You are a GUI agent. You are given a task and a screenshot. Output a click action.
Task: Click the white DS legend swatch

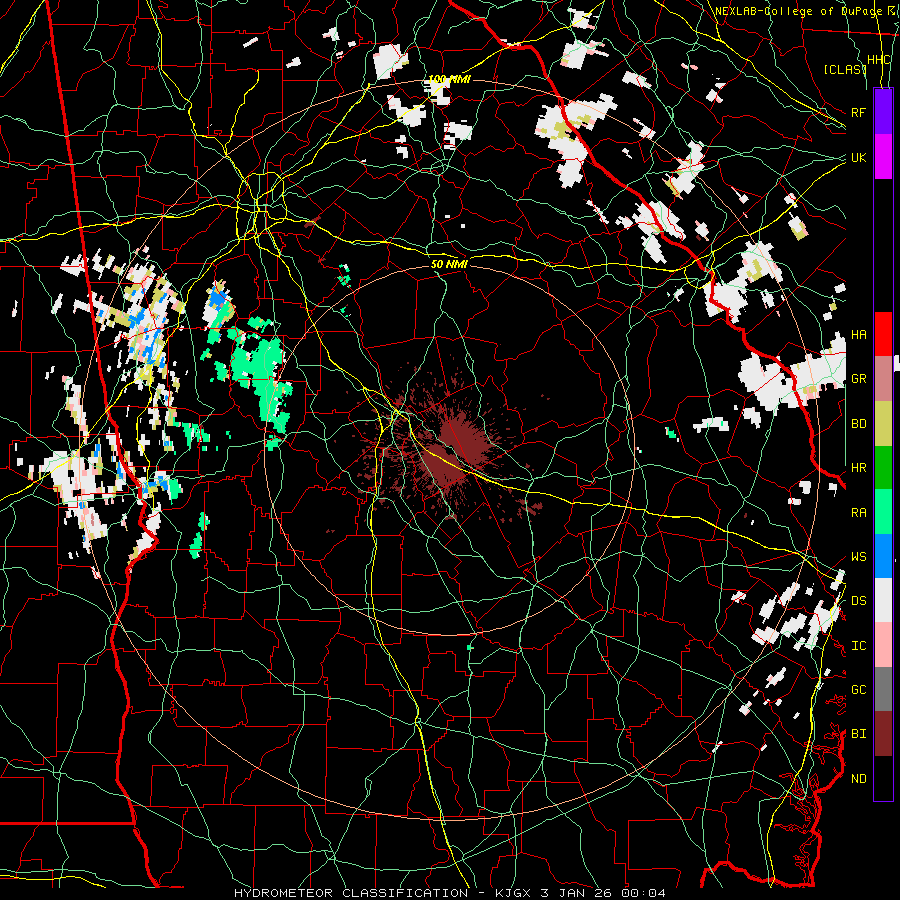pyautogui.click(x=883, y=600)
